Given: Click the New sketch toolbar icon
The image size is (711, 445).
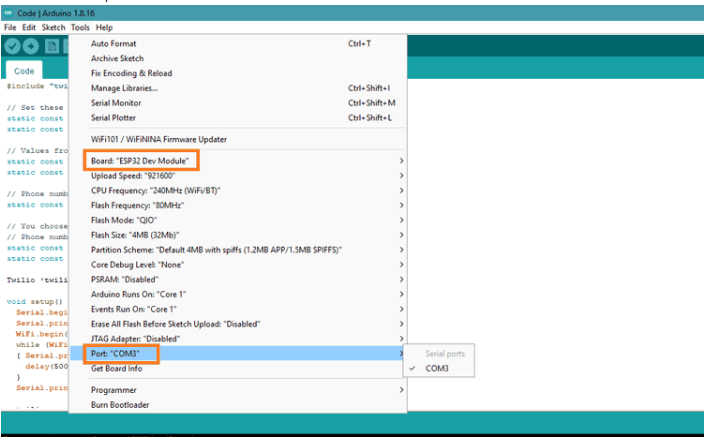Looking at the screenshot, I should (53, 46).
